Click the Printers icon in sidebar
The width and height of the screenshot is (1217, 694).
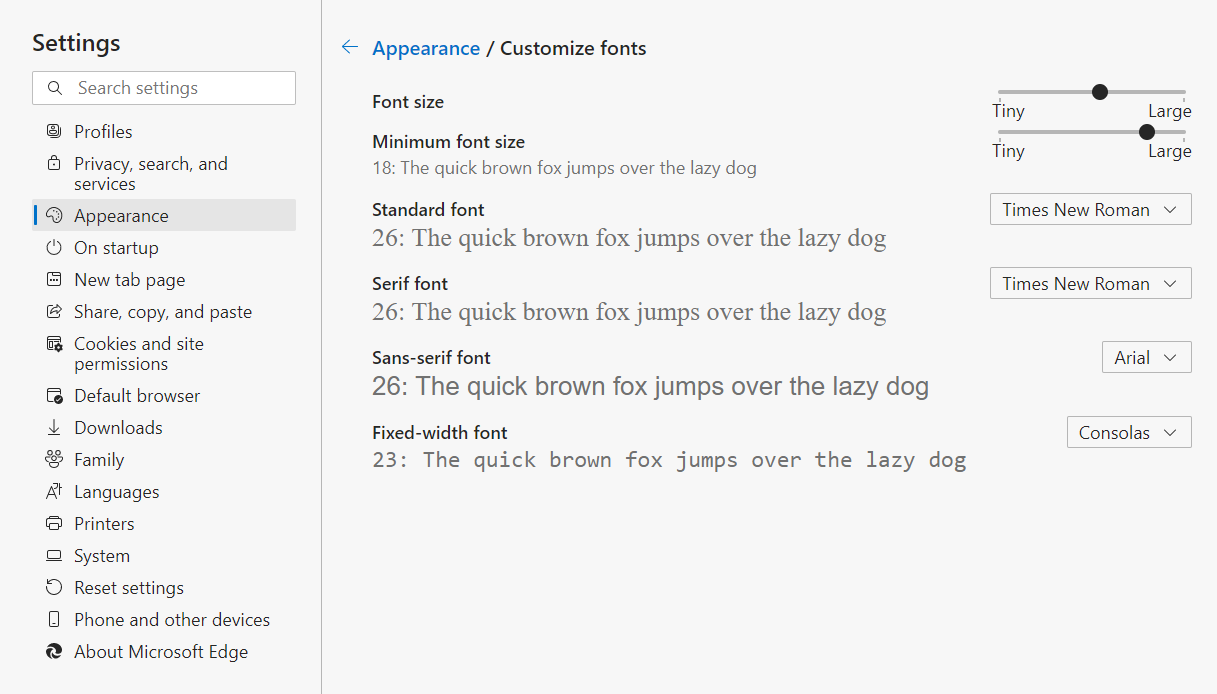pyautogui.click(x=54, y=524)
